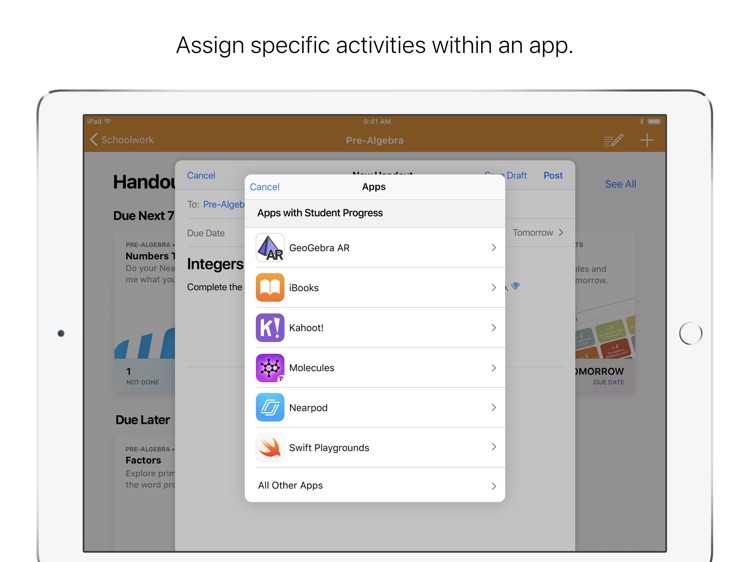The height and width of the screenshot is (562, 750).
Task: Tap the Due Date field label
Action: (x=206, y=233)
